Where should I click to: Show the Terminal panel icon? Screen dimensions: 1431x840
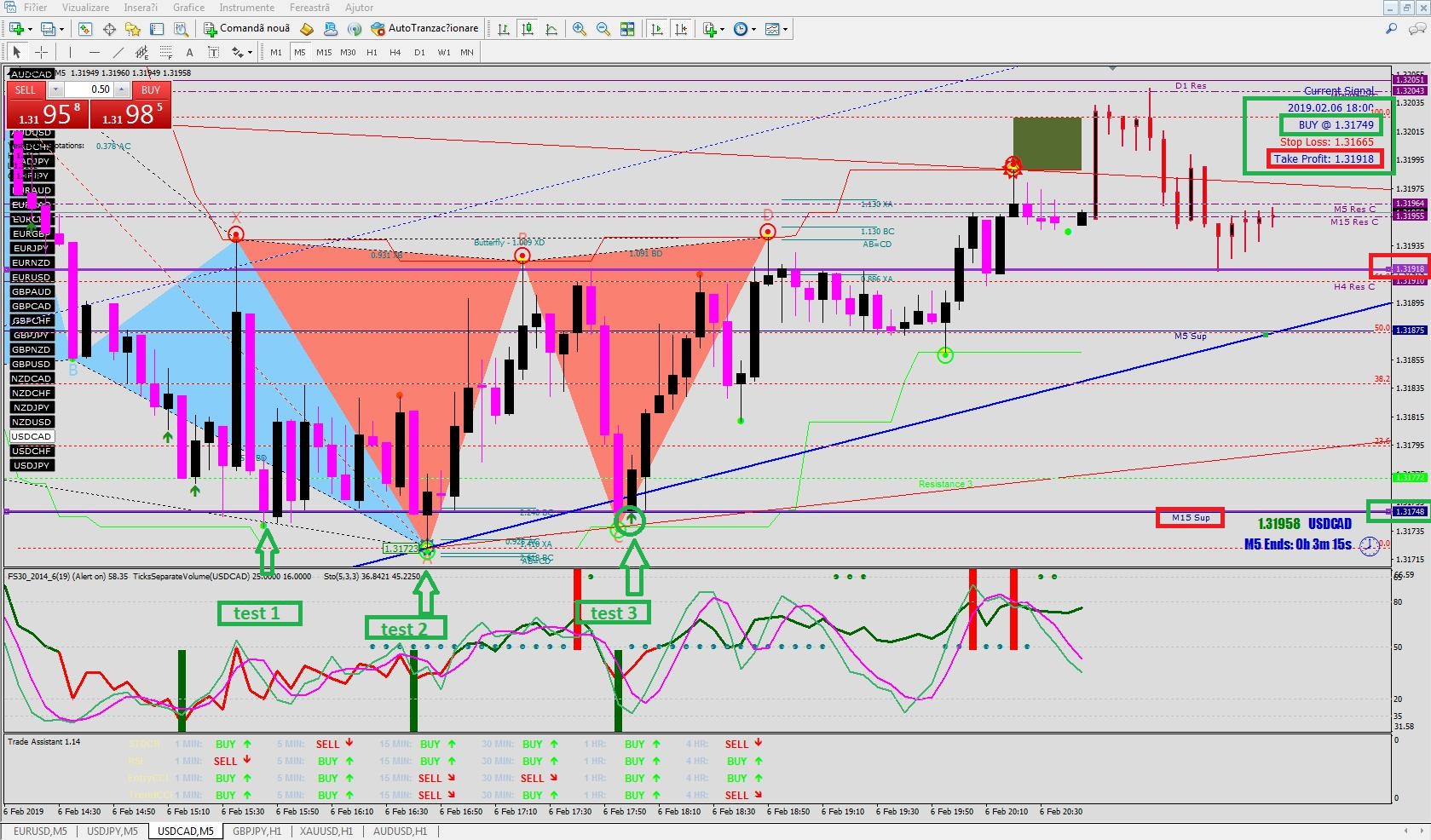(157, 29)
